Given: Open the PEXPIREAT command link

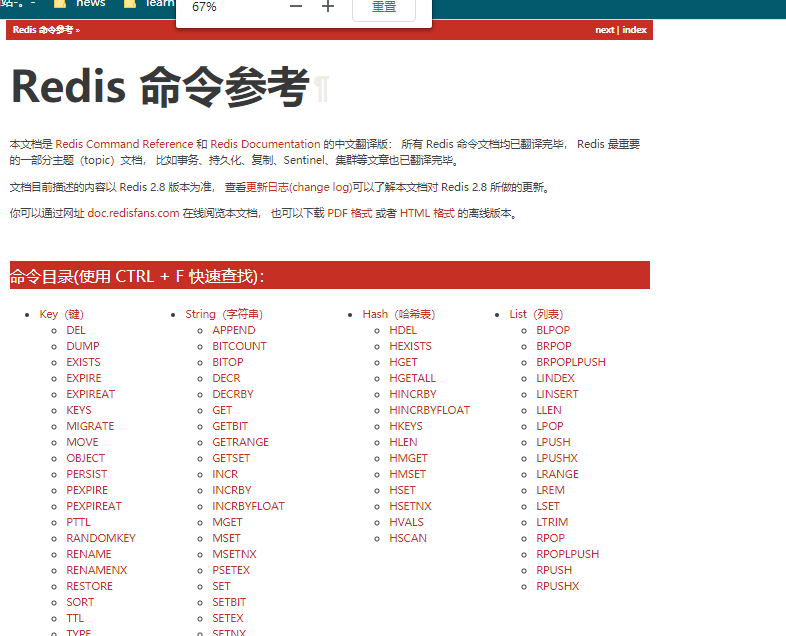Looking at the screenshot, I should [x=94, y=507].
